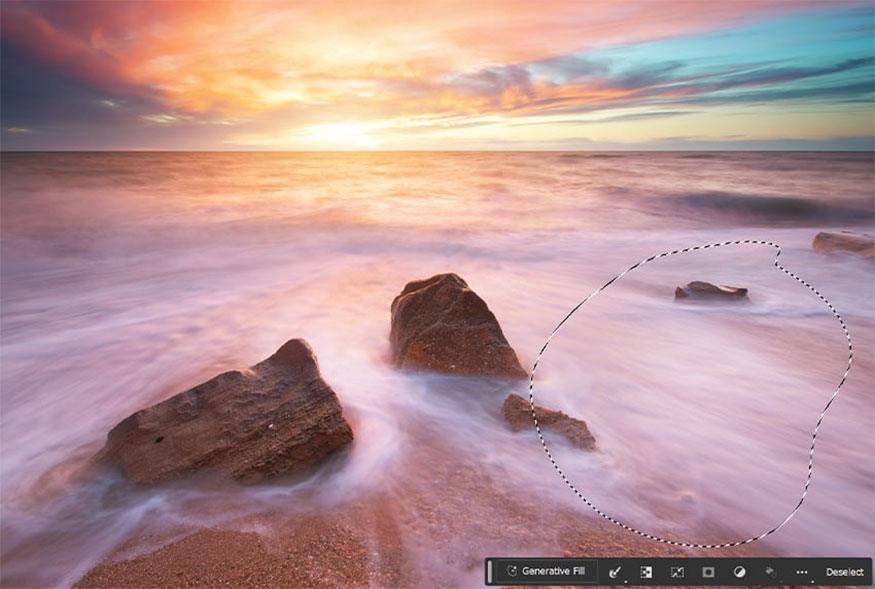Open the Modify Selection brush icon

615,572
